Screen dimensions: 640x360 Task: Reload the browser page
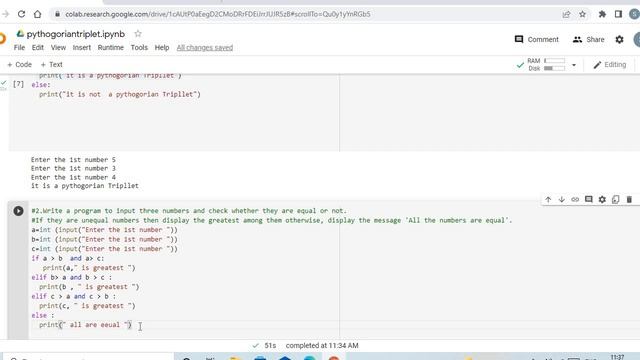[21, 14]
